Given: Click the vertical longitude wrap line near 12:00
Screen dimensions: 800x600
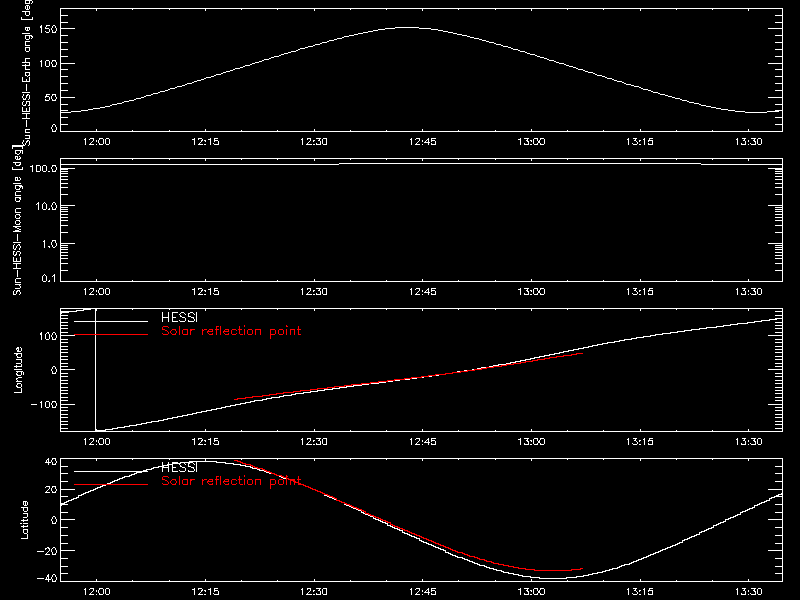Looking at the screenshot, I should pos(95,370).
